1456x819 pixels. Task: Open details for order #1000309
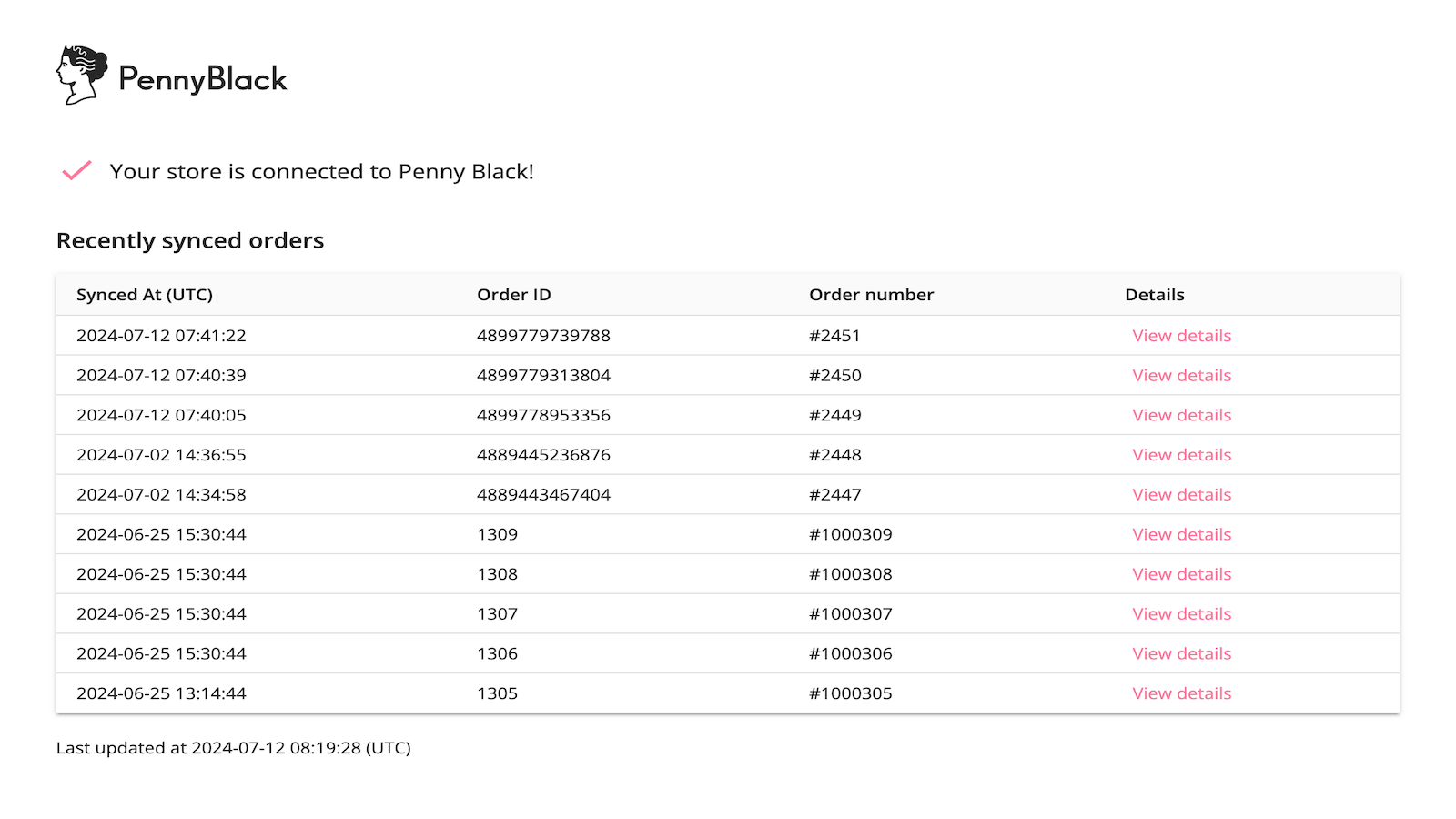[x=1181, y=534]
